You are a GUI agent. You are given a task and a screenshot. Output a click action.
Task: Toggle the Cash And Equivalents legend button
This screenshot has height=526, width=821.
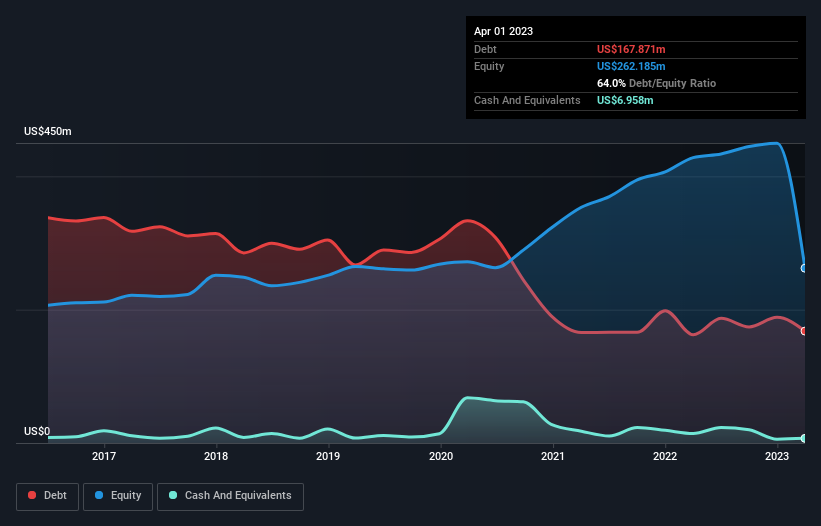[230, 496]
